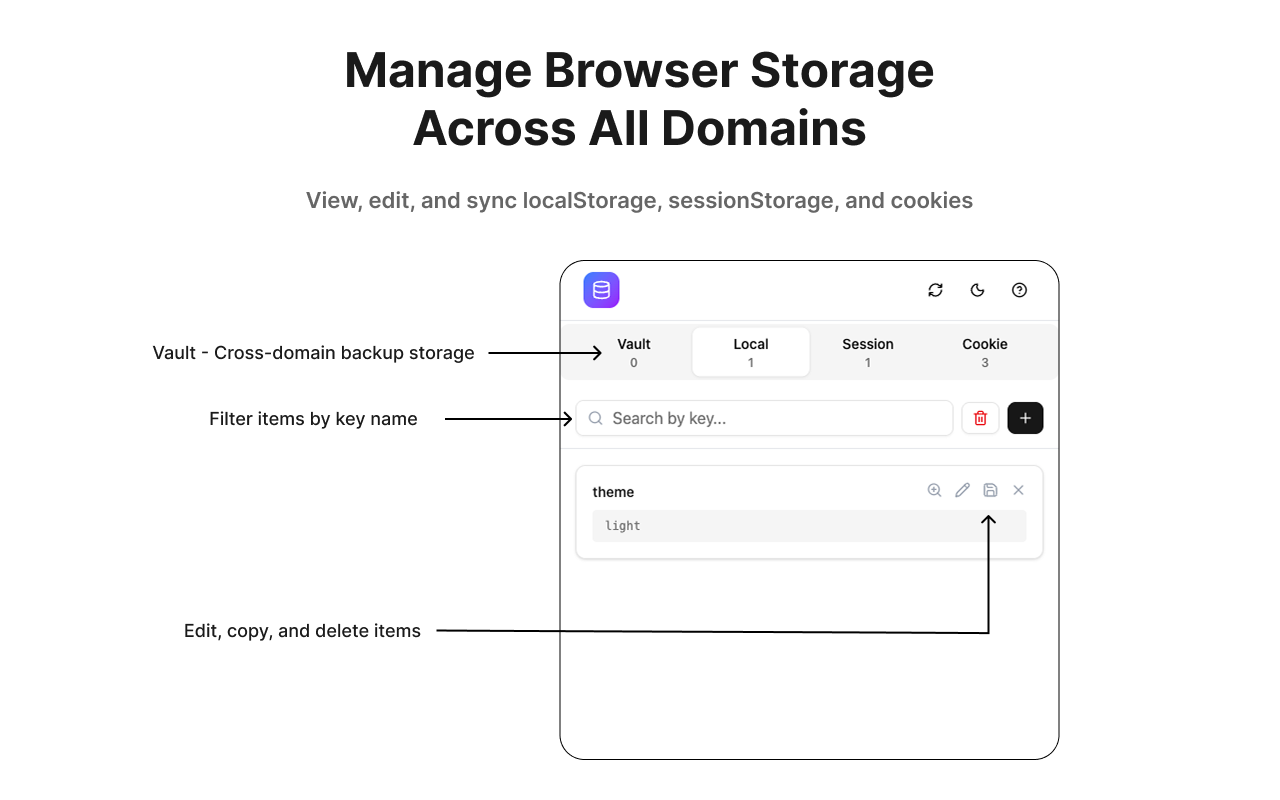This screenshot has width=1280, height=800.
Task: Select the light value box
Action: 809,526
